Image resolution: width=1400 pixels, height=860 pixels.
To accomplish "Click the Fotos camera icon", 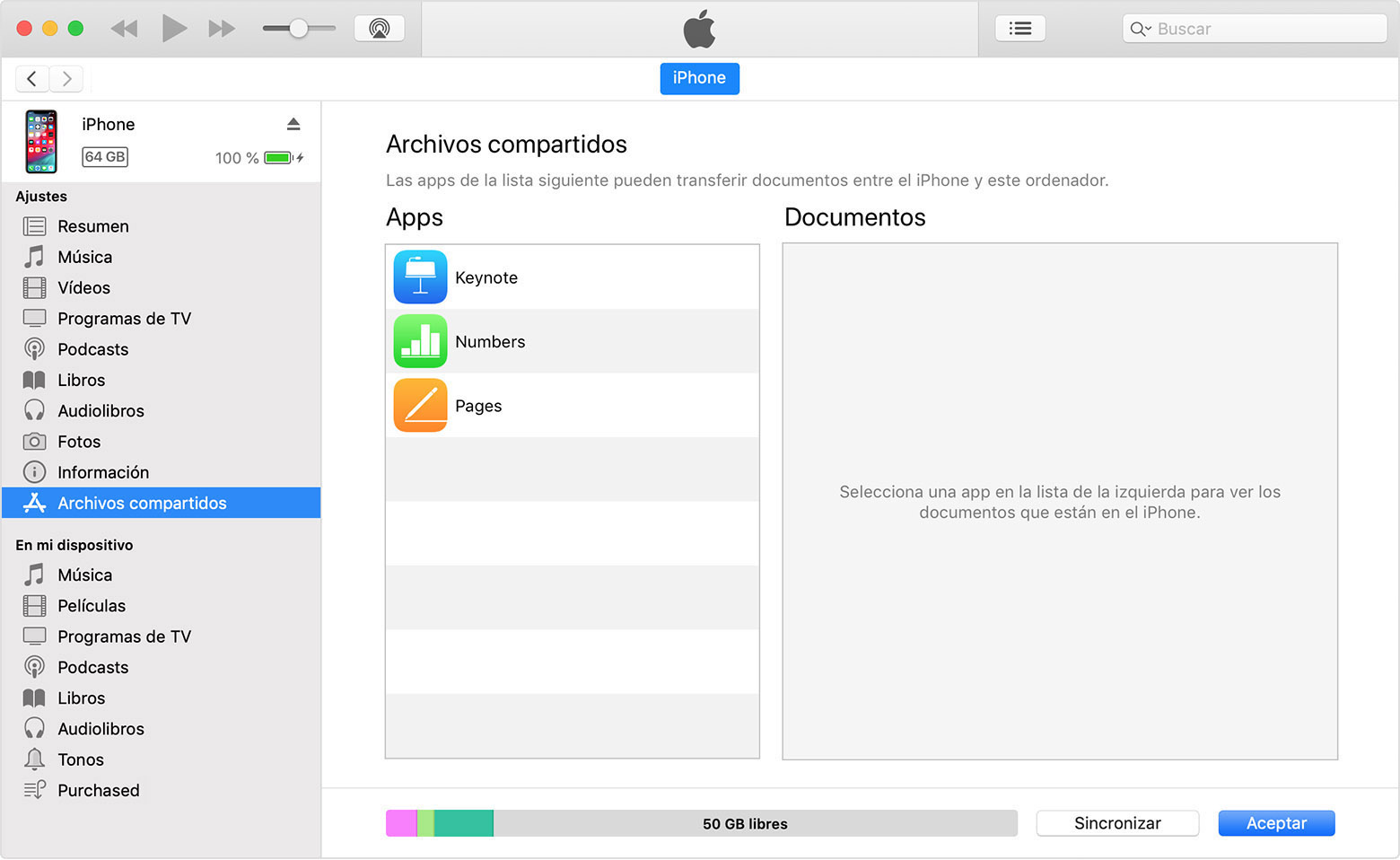I will [x=34, y=442].
